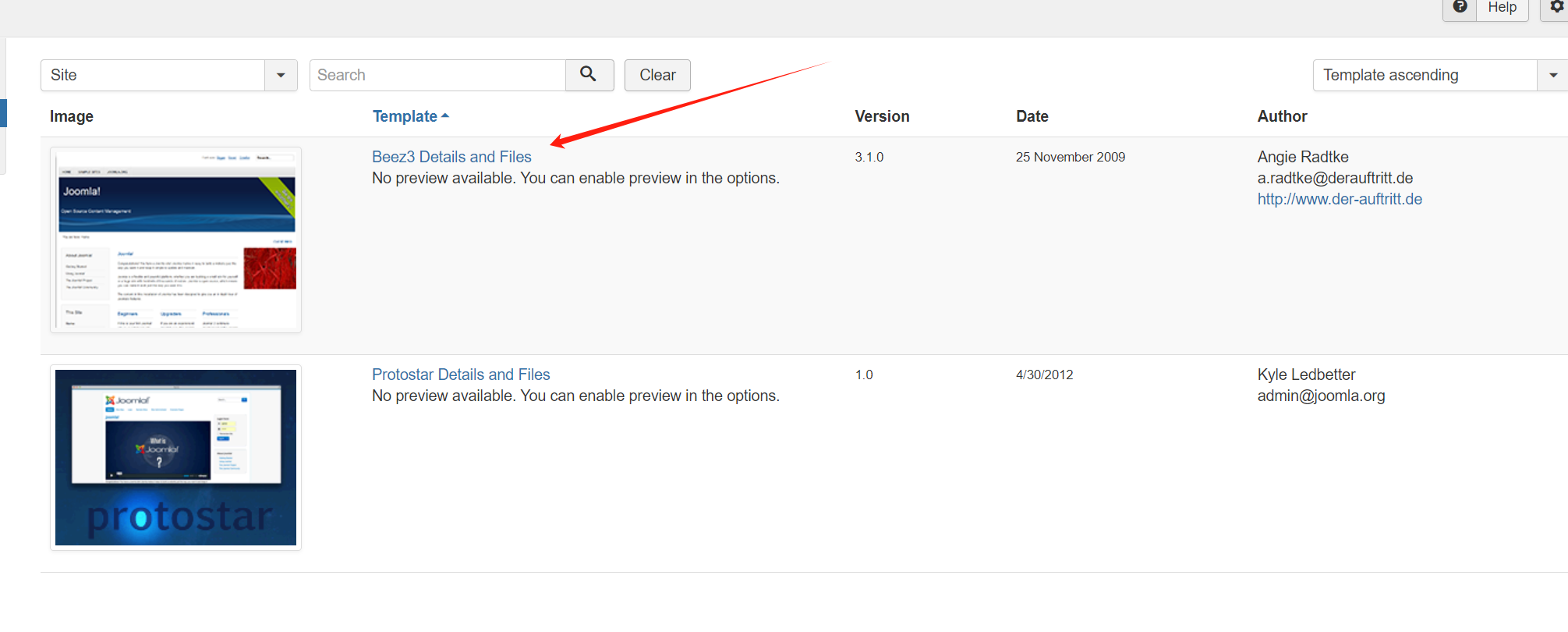Screen dimensions: 1568x632
Task: Select the Site filter combo box
Action: (153, 76)
